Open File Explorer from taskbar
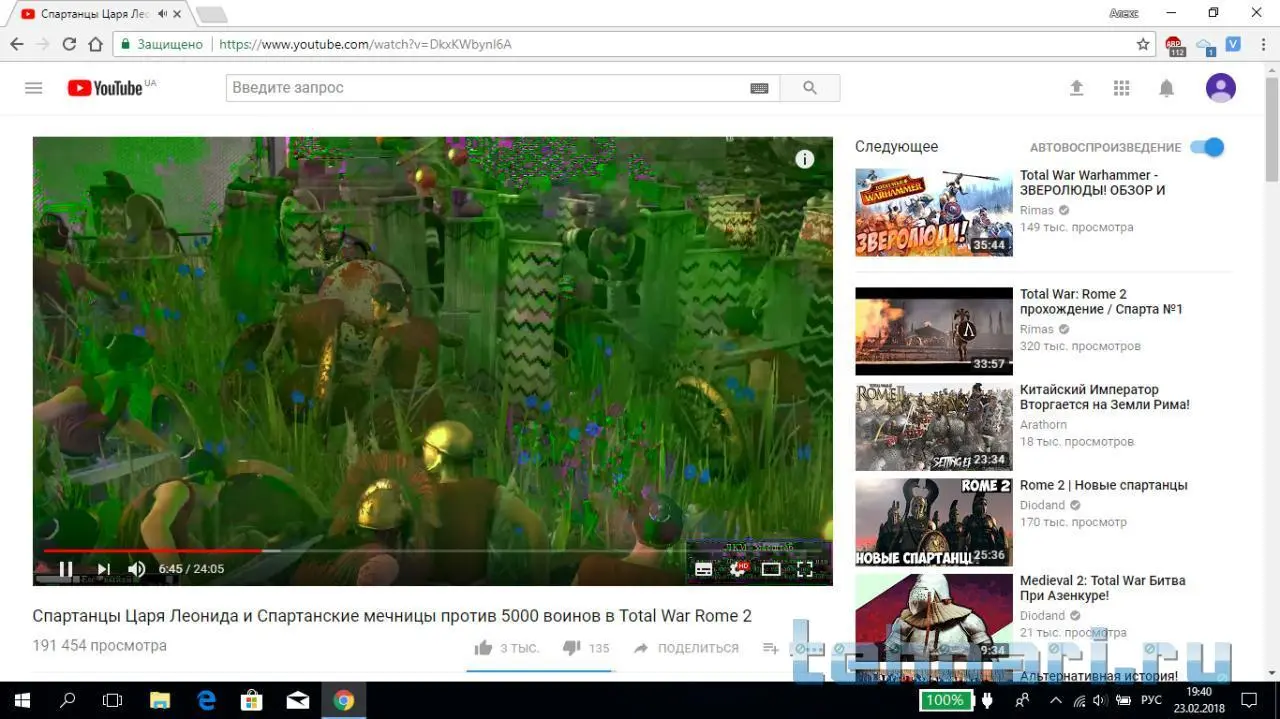 [160, 700]
